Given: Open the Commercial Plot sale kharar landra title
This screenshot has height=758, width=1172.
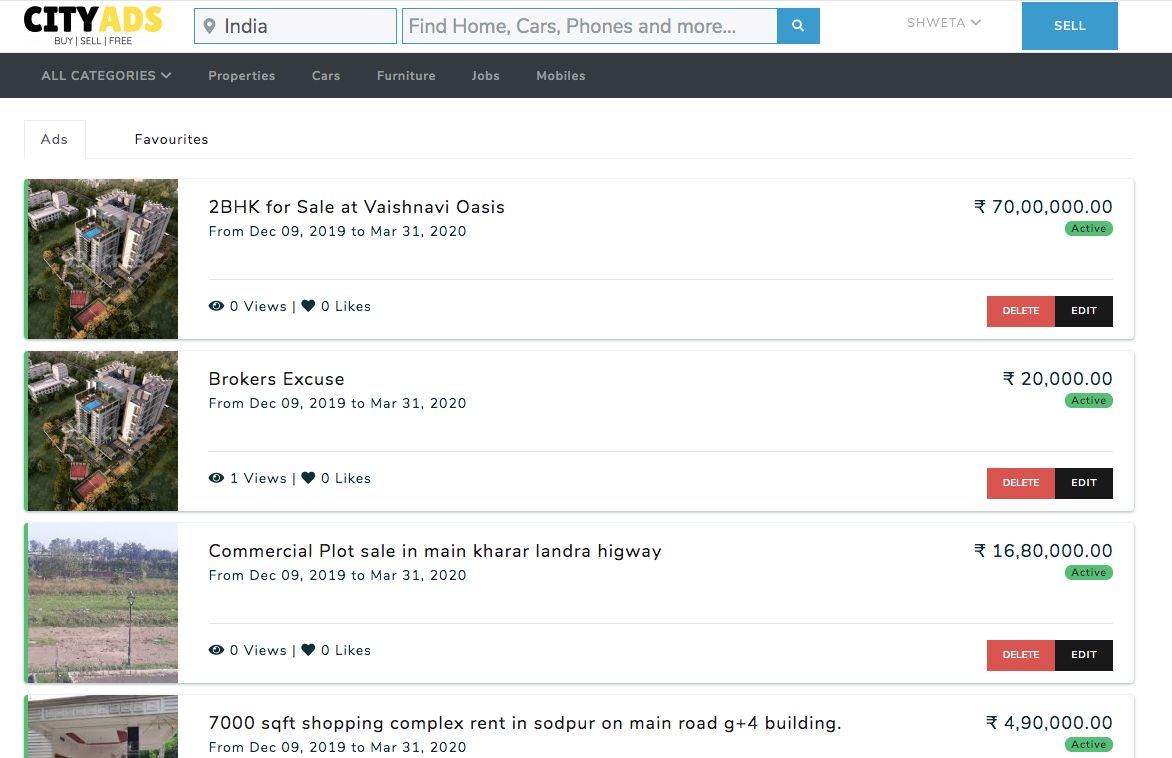Looking at the screenshot, I should tap(435, 551).
